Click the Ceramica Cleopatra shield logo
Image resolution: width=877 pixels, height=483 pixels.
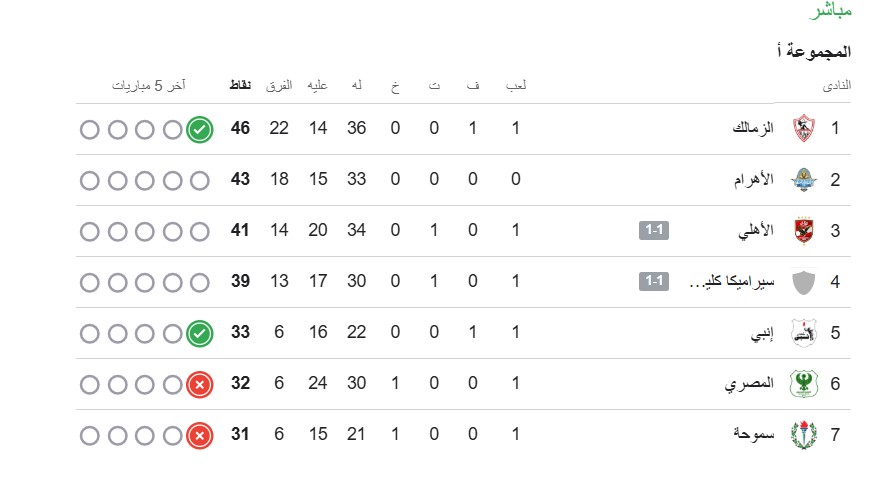(x=803, y=282)
